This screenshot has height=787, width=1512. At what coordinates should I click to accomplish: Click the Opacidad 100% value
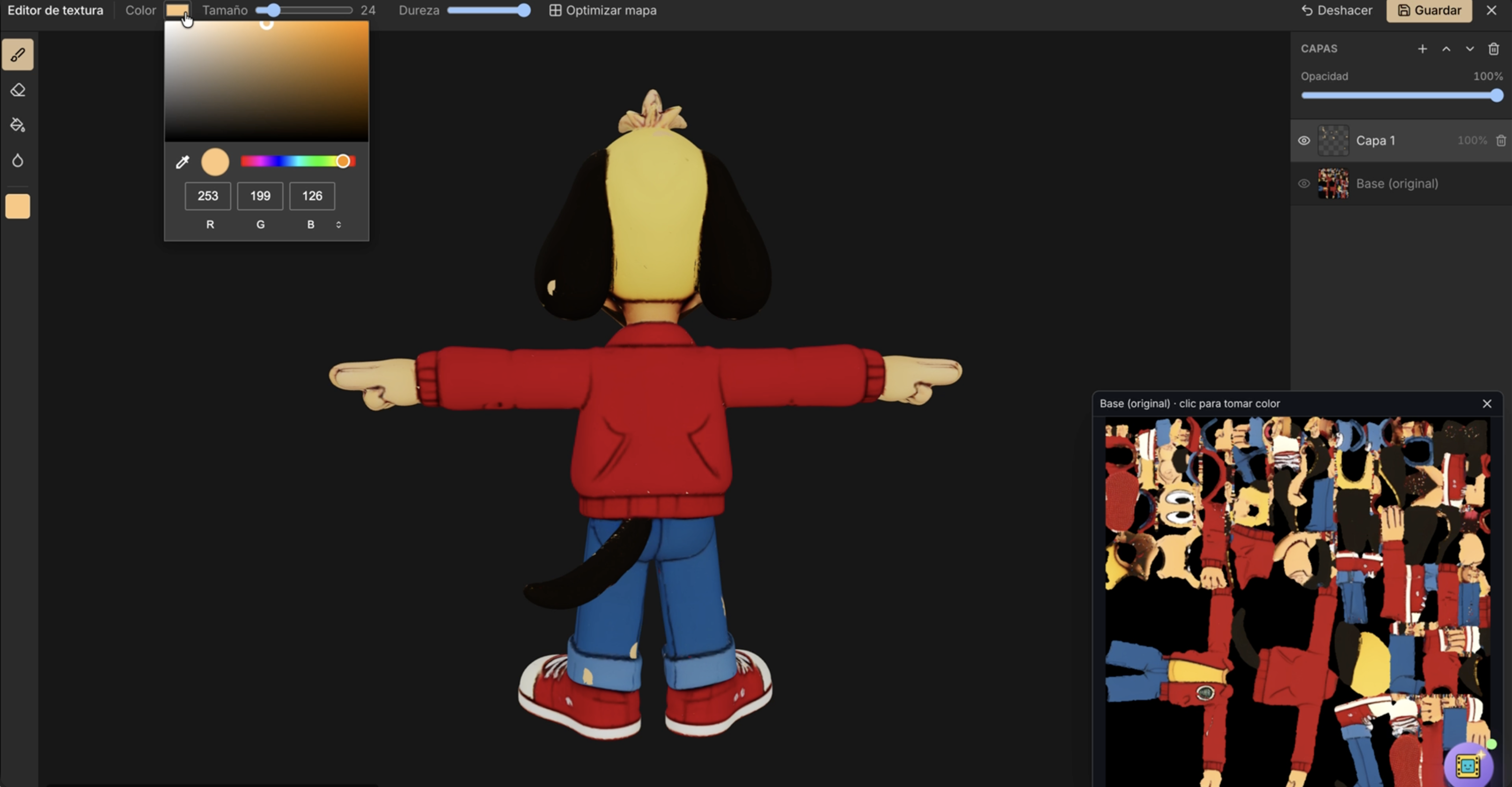tap(1488, 76)
